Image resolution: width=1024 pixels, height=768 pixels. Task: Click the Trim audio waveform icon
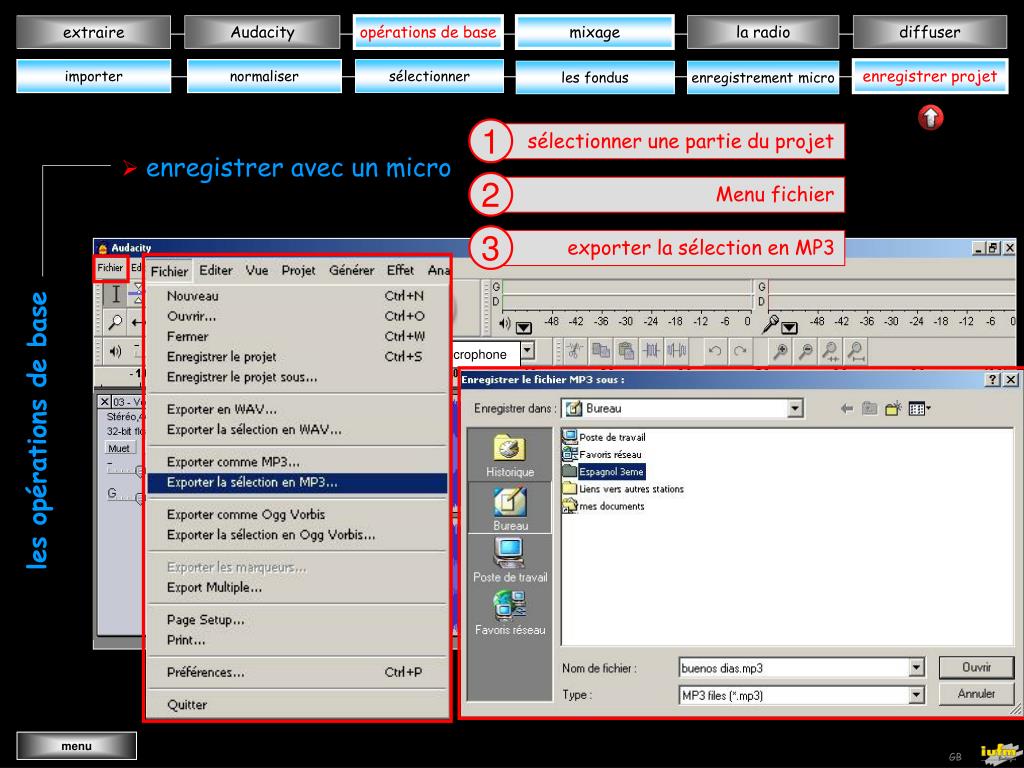(x=651, y=351)
